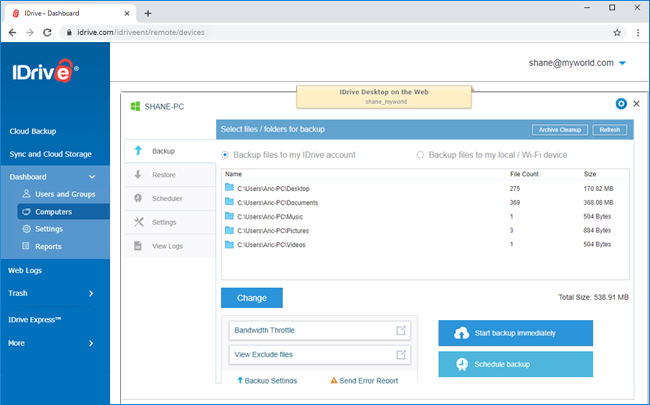Bookmark this page with the star icon
650x405 pixels.
(617, 32)
